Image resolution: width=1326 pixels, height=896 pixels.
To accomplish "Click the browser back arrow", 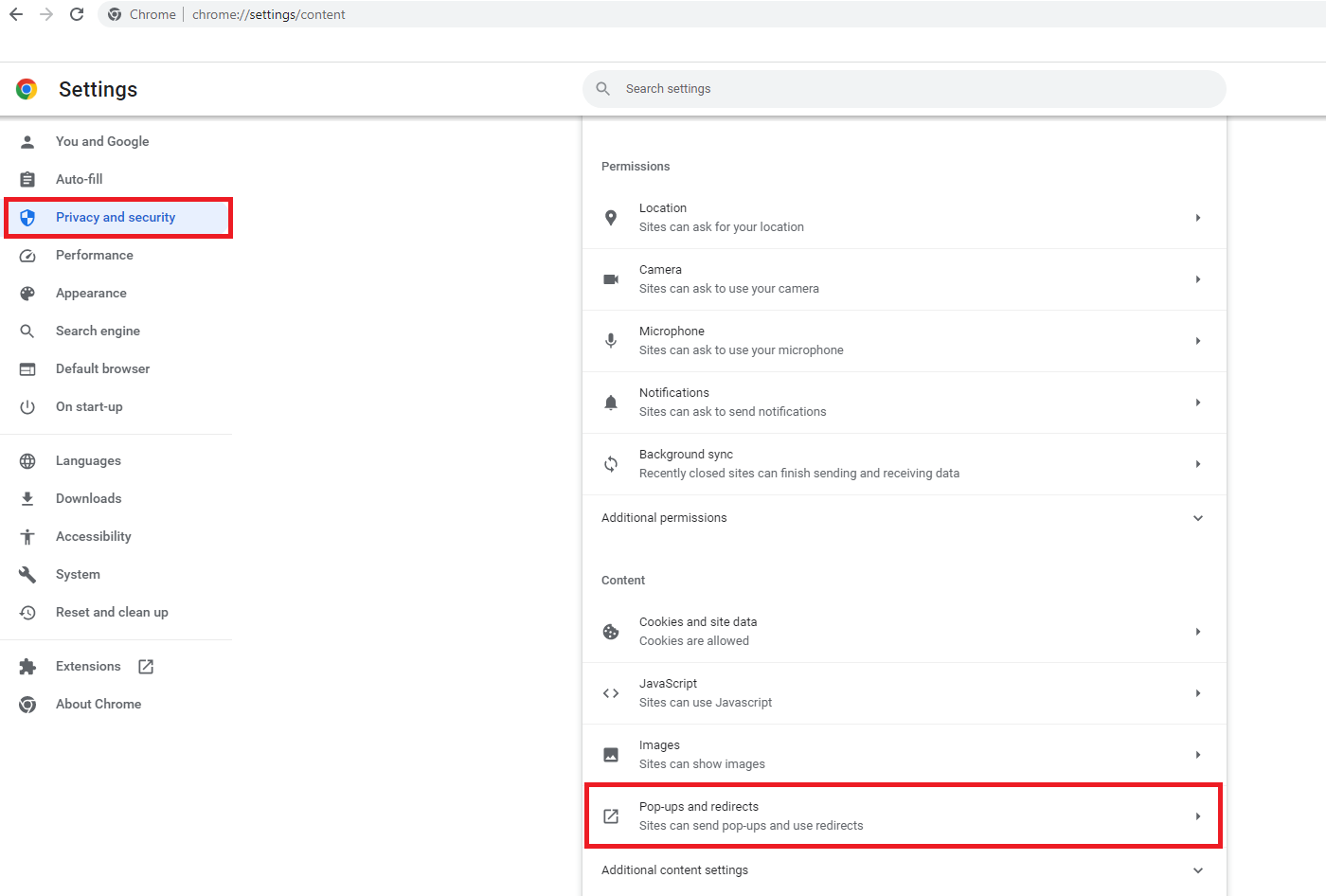I will click(16, 14).
